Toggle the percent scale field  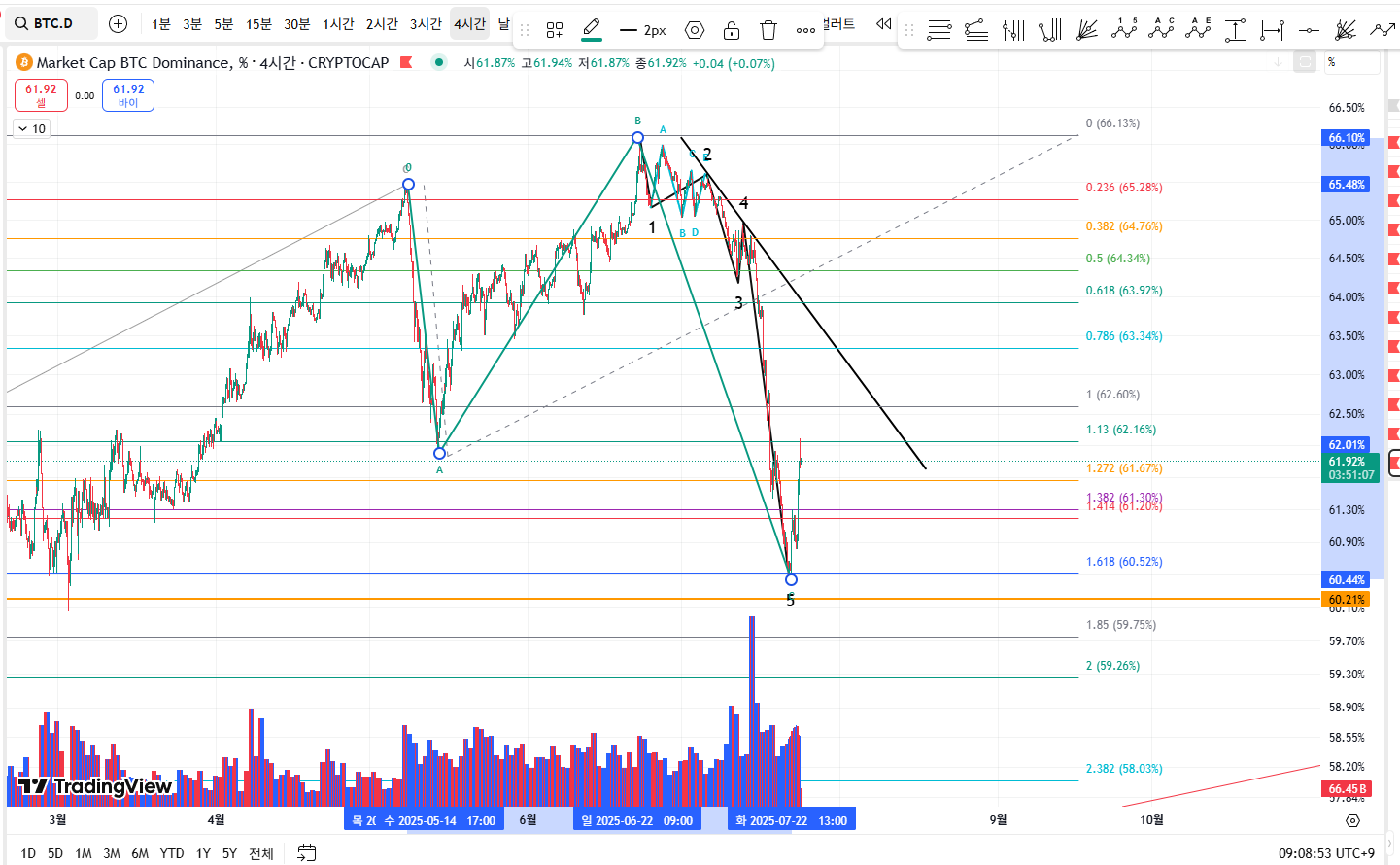pos(1352,62)
